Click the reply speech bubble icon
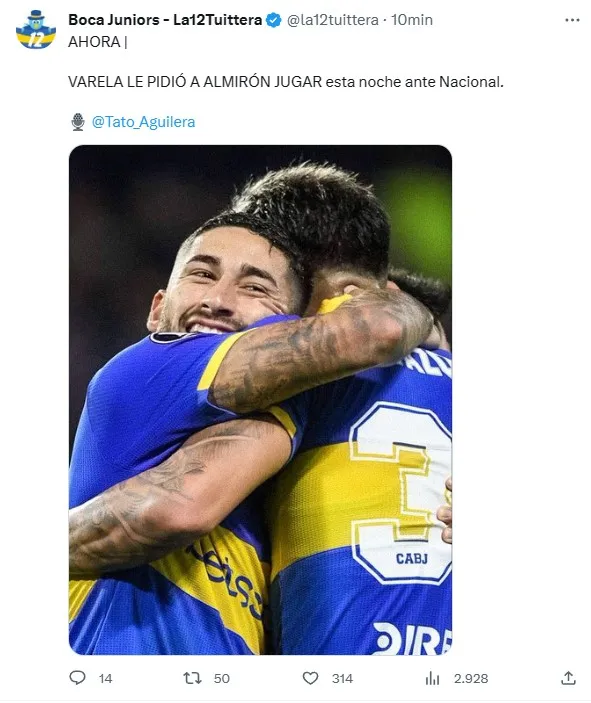Viewport: 591px width, 703px height. click(x=77, y=677)
